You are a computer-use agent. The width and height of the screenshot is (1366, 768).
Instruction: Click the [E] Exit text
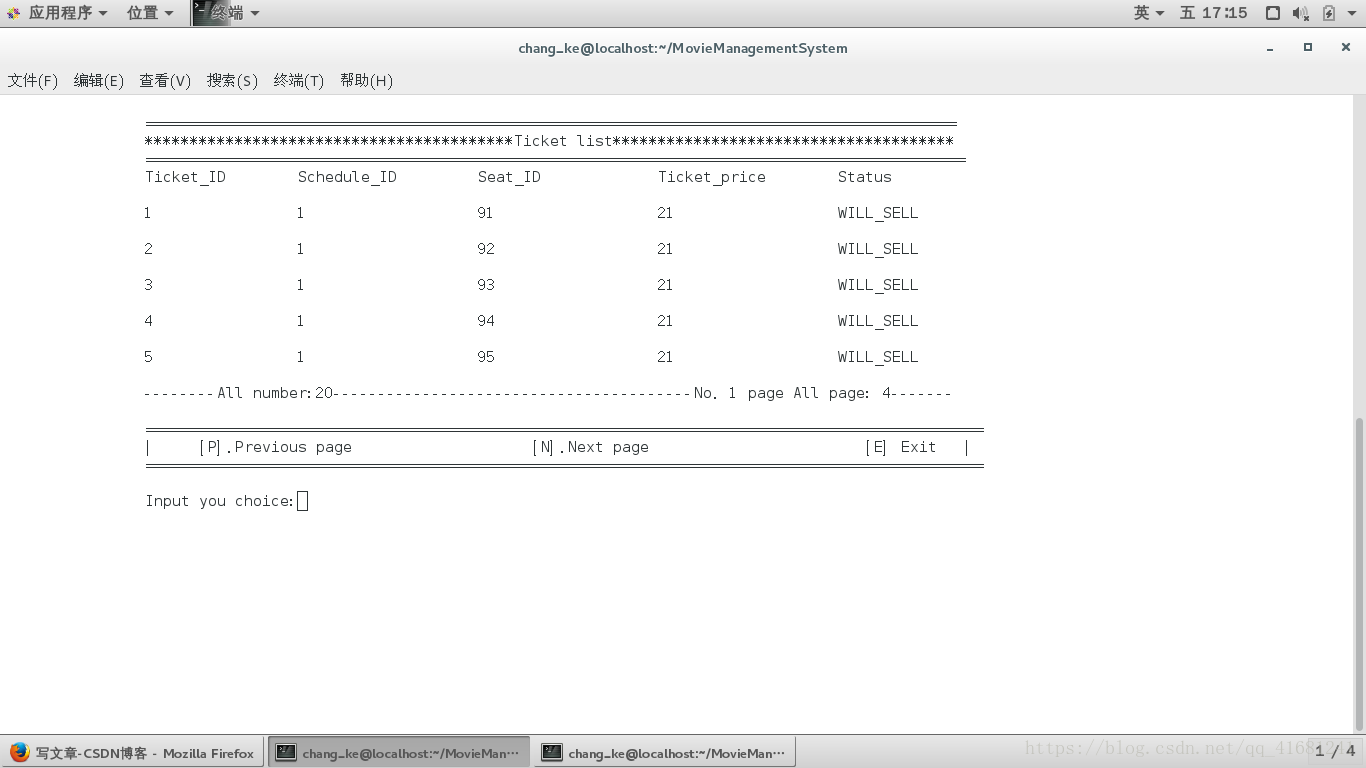901,447
